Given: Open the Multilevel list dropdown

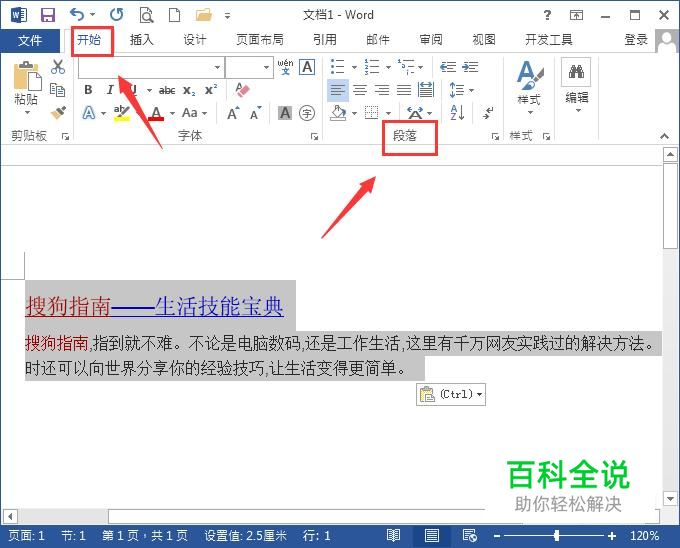Looking at the screenshot, I should coord(421,67).
